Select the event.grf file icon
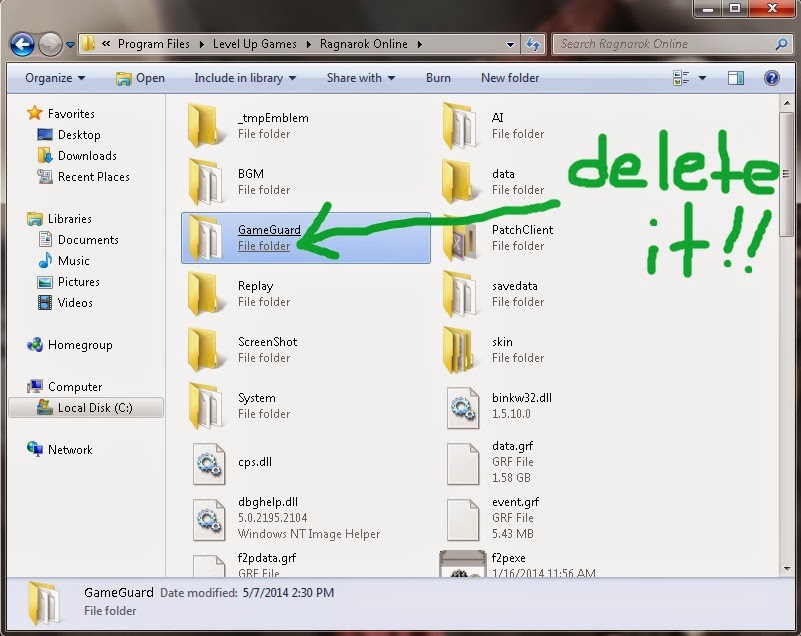Screen dimensions: 801x636 point(463,520)
